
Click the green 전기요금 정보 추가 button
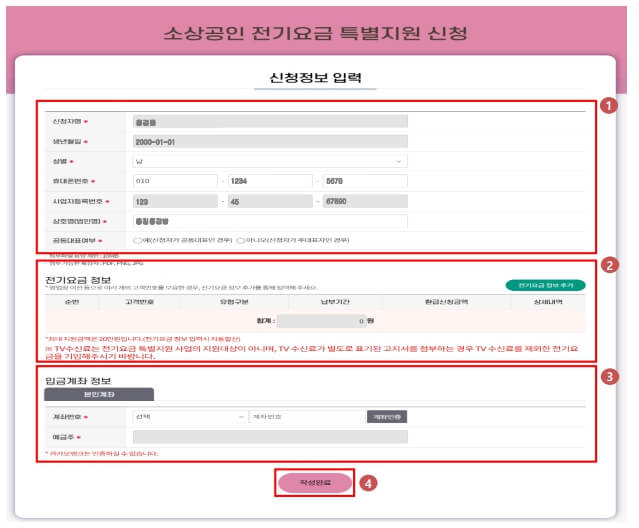[545, 285]
